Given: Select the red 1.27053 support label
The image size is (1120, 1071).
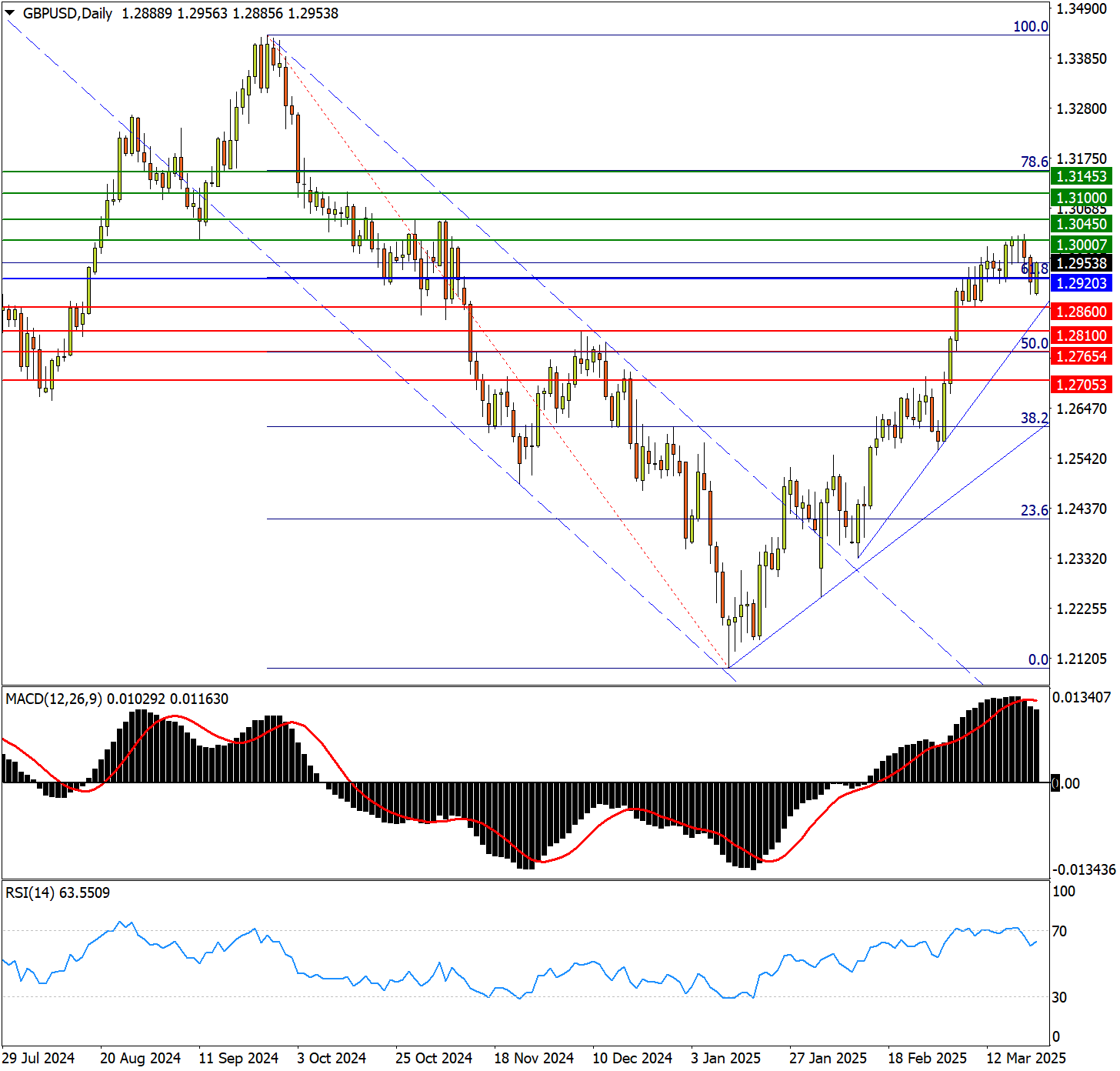Looking at the screenshot, I should pos(1081,385).
